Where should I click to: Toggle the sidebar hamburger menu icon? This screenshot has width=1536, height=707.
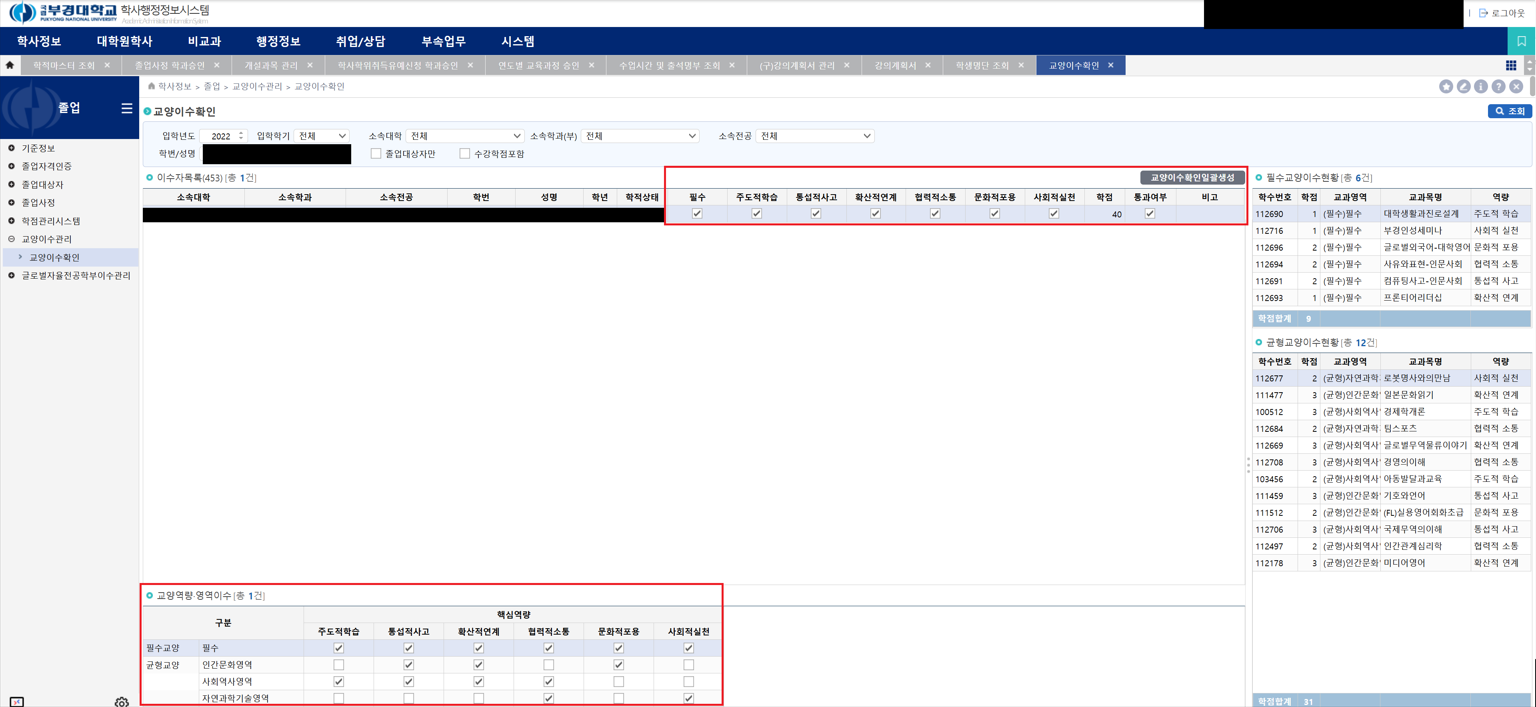[126, 108]
